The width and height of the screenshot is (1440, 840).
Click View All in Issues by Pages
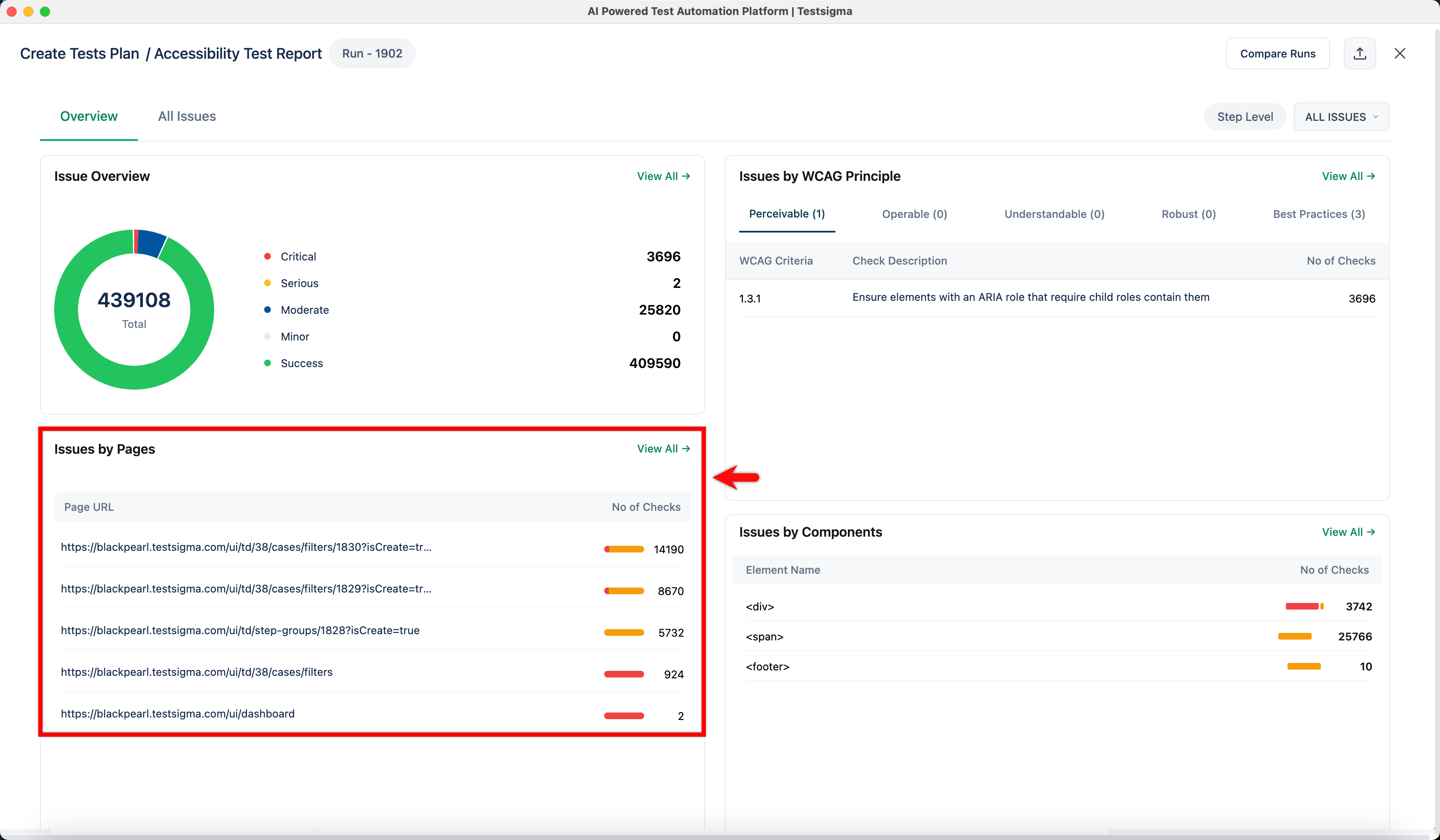click(x=663, y=449)
